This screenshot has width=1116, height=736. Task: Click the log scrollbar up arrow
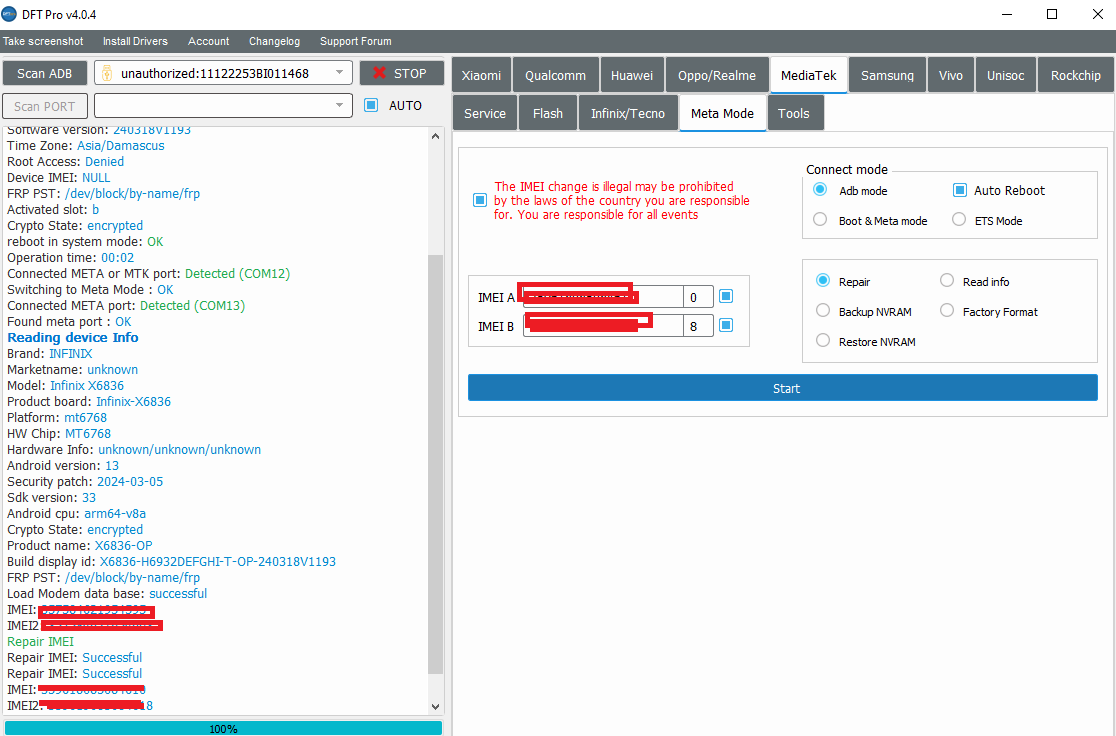[x=435, y=135]
